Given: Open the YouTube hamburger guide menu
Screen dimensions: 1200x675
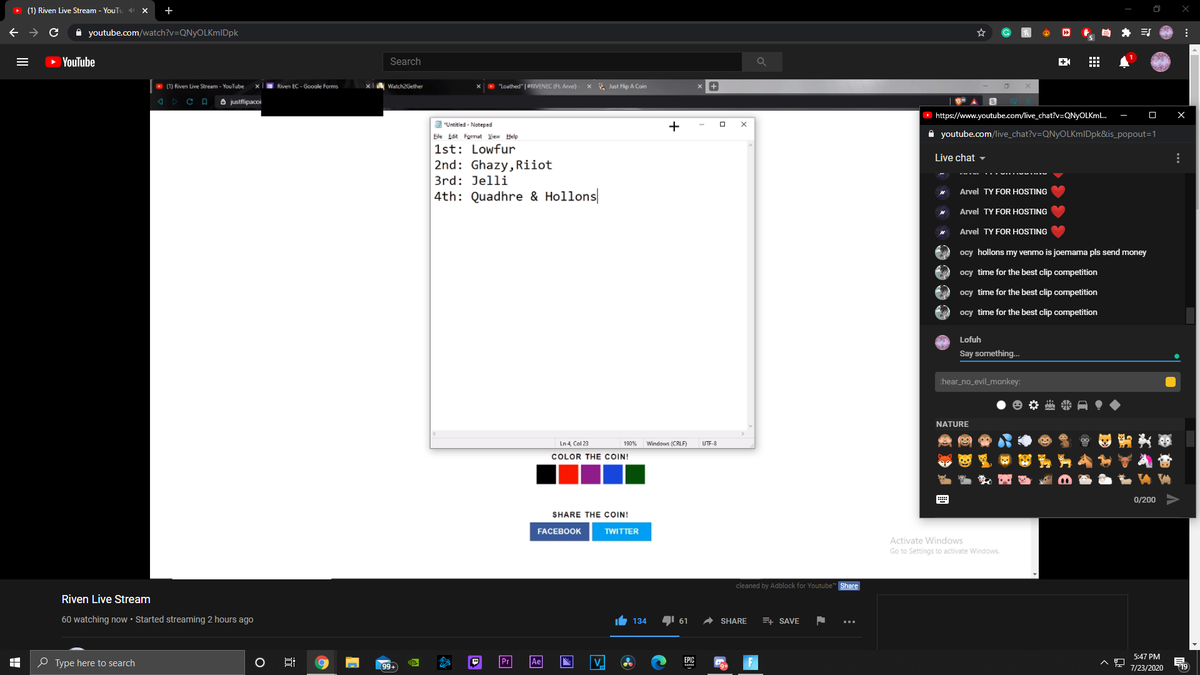Looking at the screenshot, I should [x=21, y=62].
